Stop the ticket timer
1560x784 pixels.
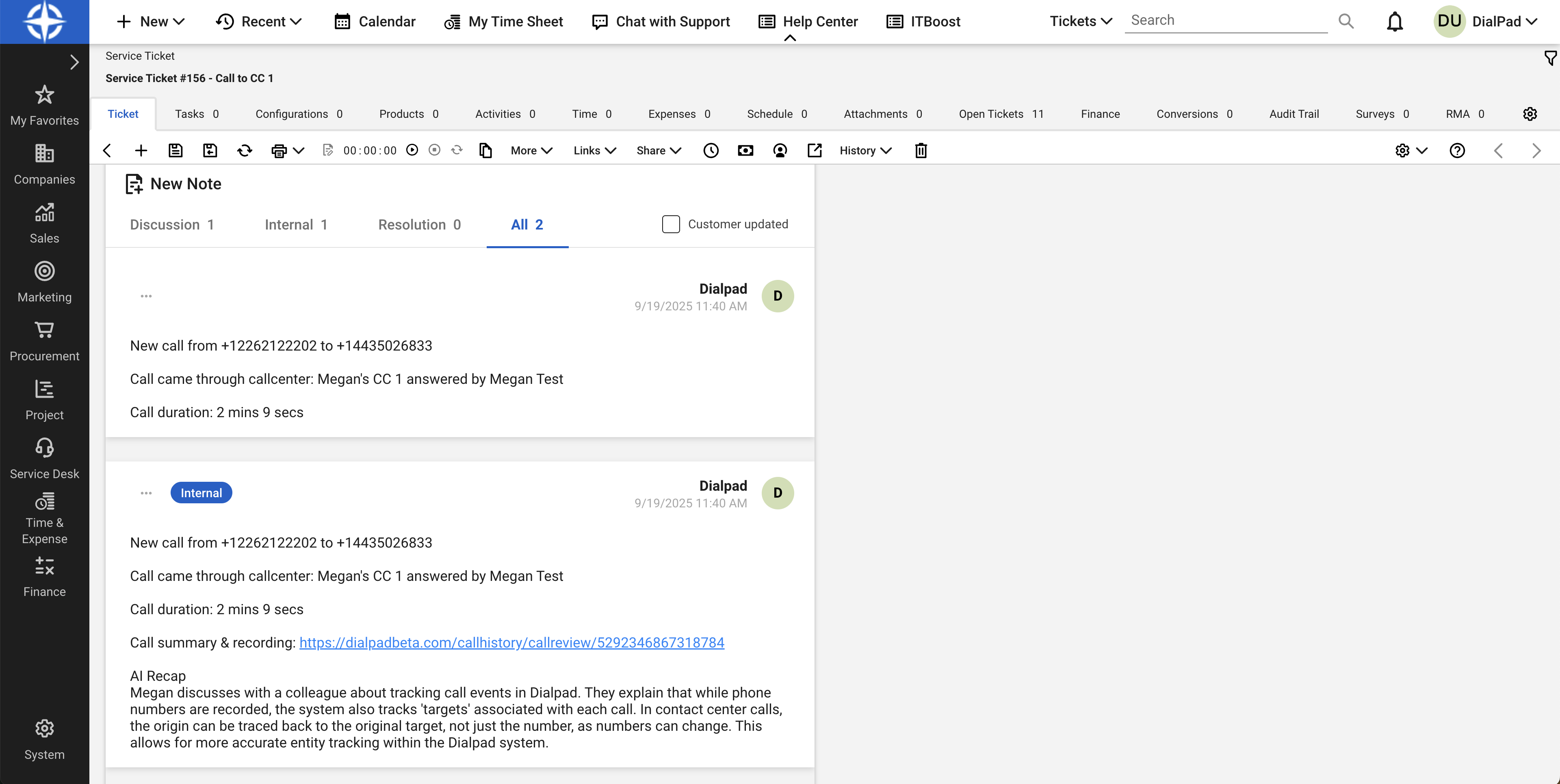(x=434, y=149)
